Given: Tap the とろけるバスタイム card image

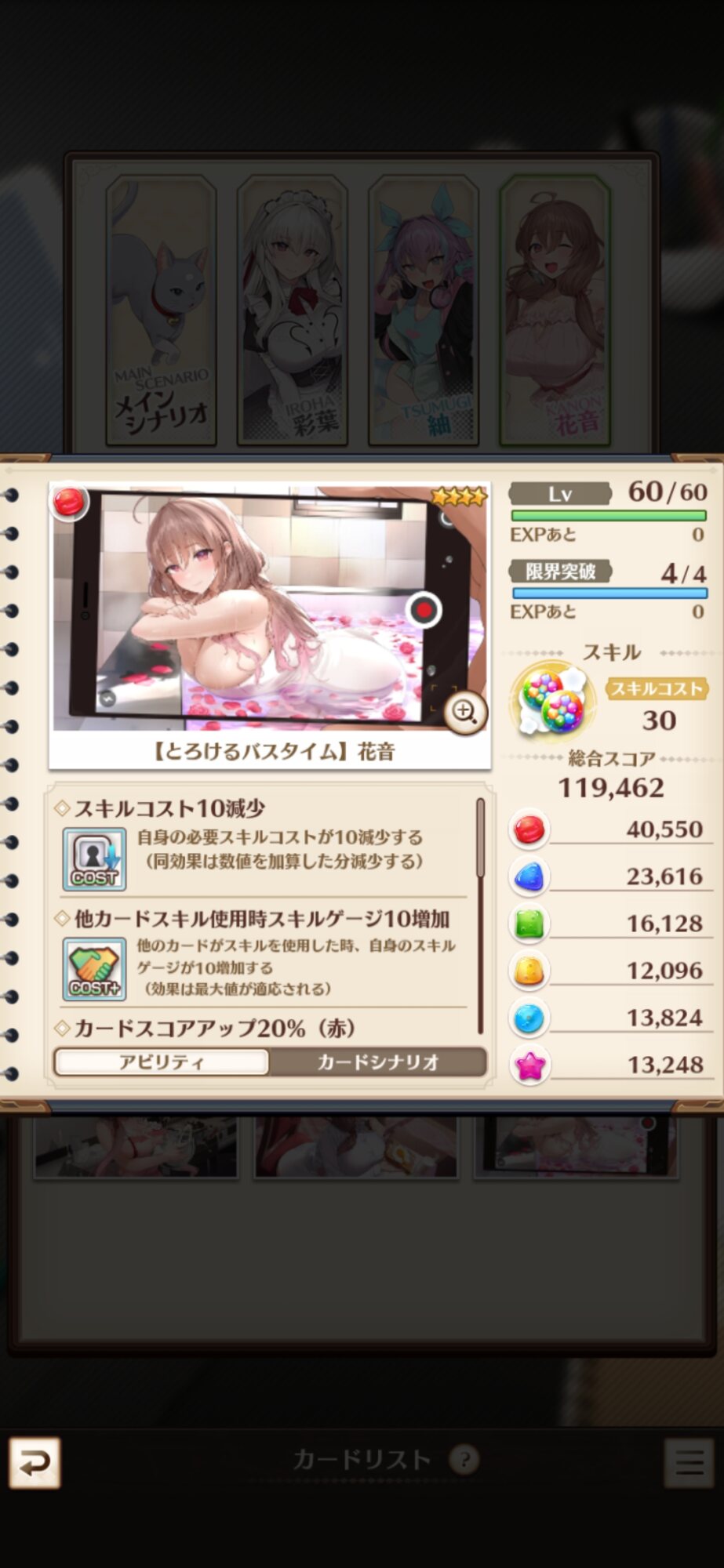Looking at the screenshot, I should pos(270,608).
